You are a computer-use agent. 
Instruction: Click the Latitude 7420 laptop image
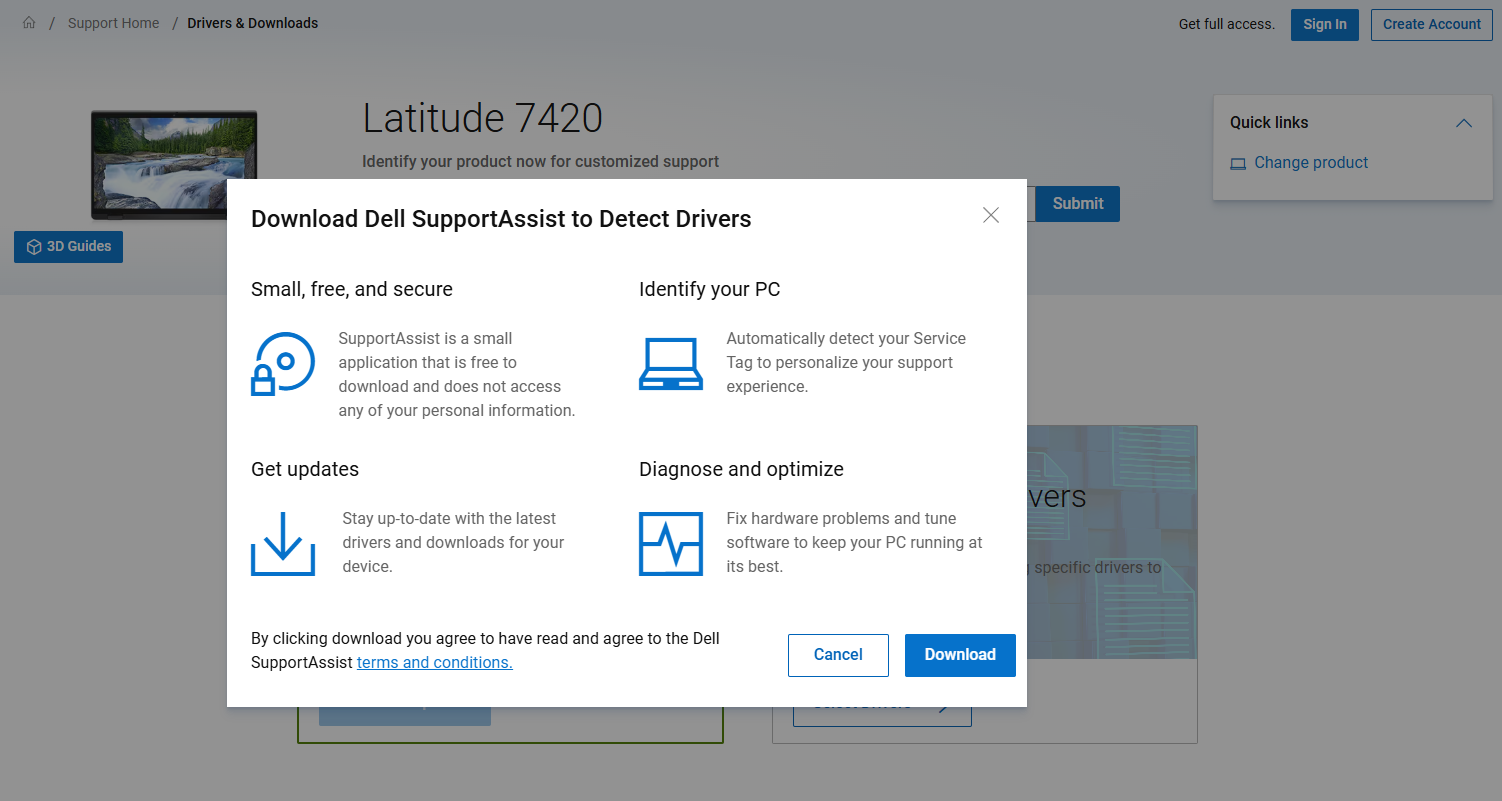pyautogui.click(x=174, y=165)
